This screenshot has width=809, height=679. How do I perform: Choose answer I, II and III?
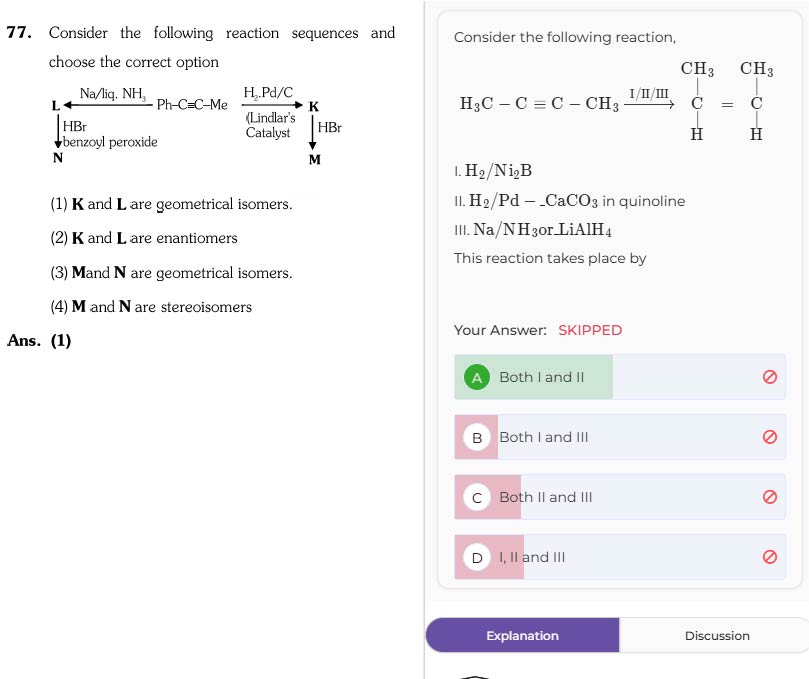click(x=620, y=557)
